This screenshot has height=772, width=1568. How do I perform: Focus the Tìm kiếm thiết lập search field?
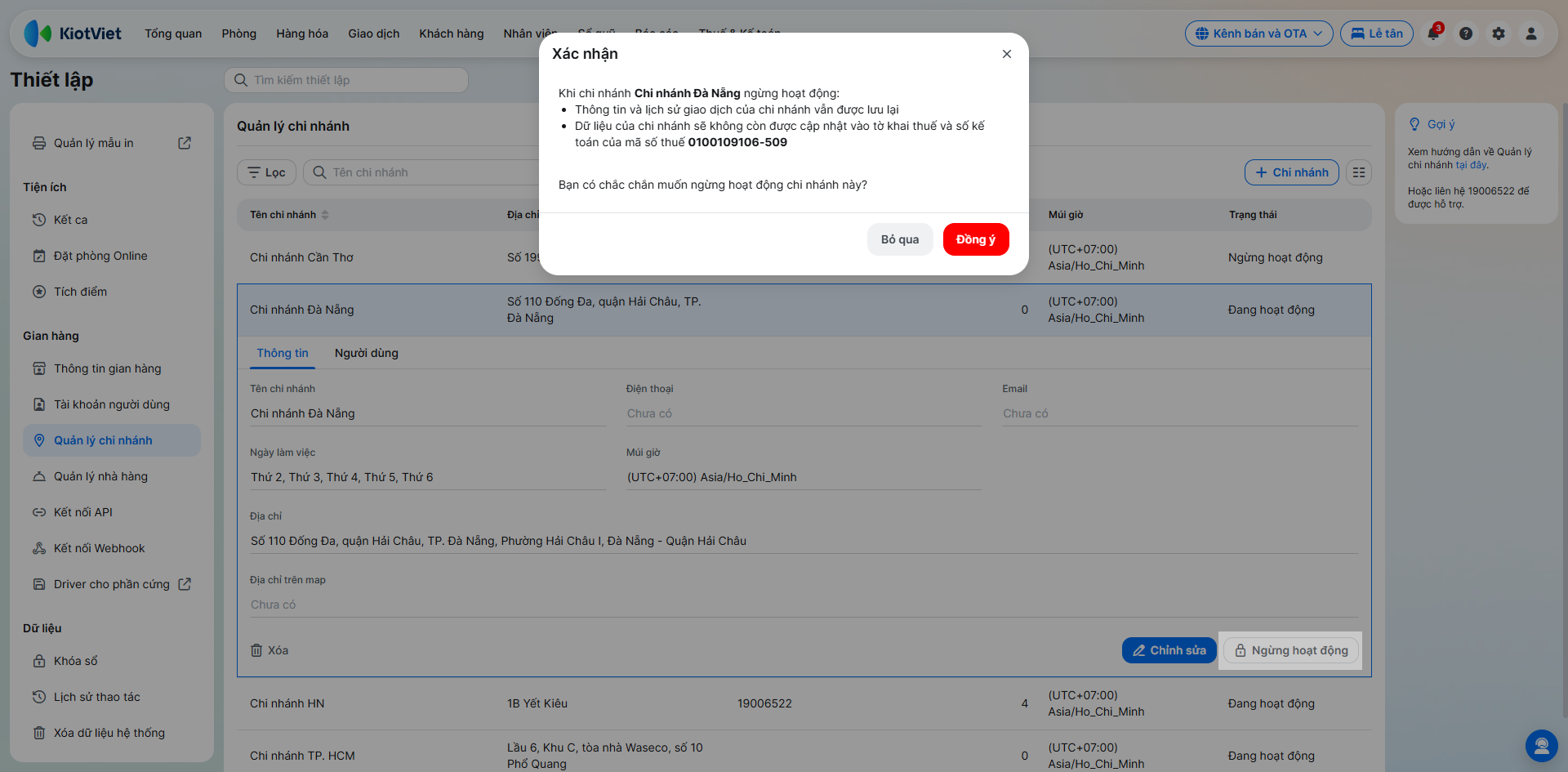pos(346,80)
